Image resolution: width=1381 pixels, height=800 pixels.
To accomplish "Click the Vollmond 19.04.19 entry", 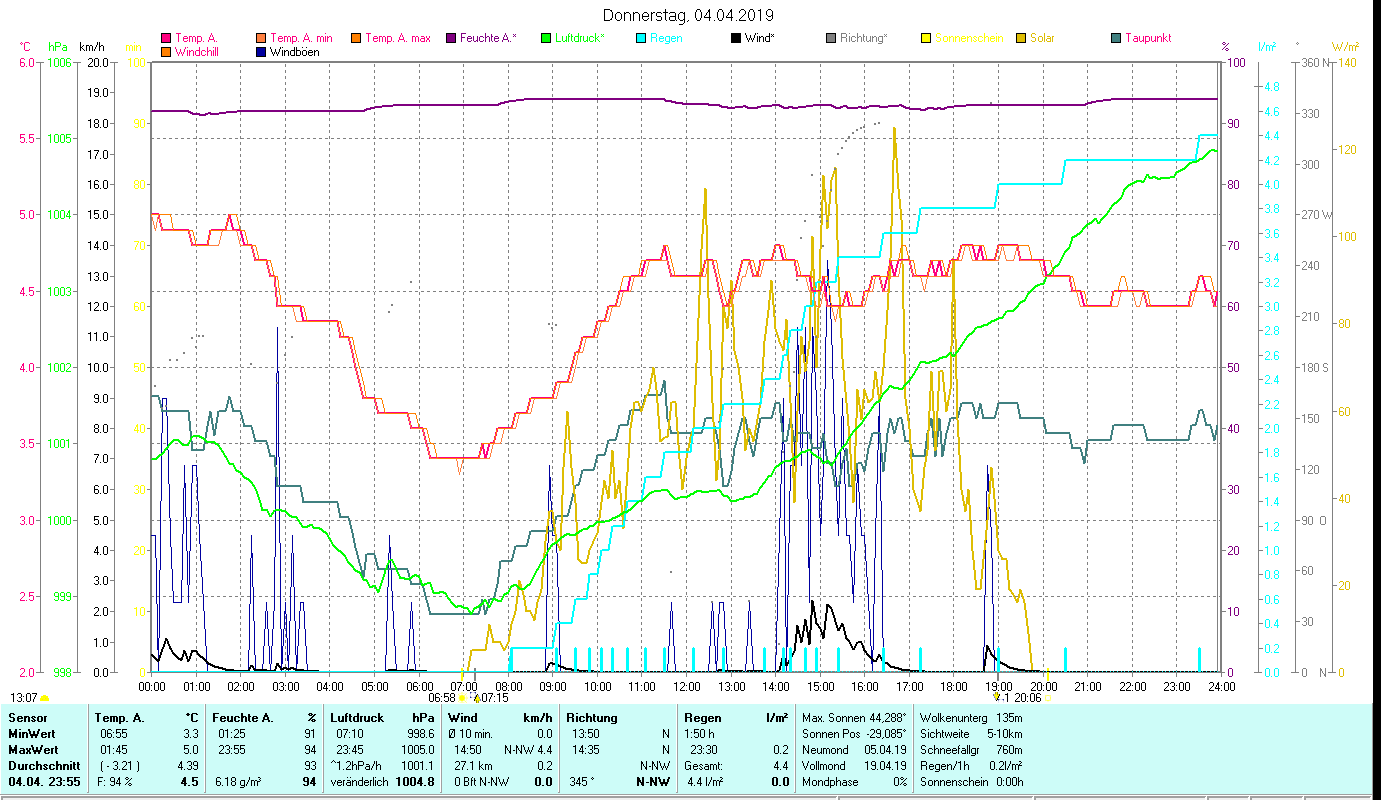I will (x=854, y=764).
